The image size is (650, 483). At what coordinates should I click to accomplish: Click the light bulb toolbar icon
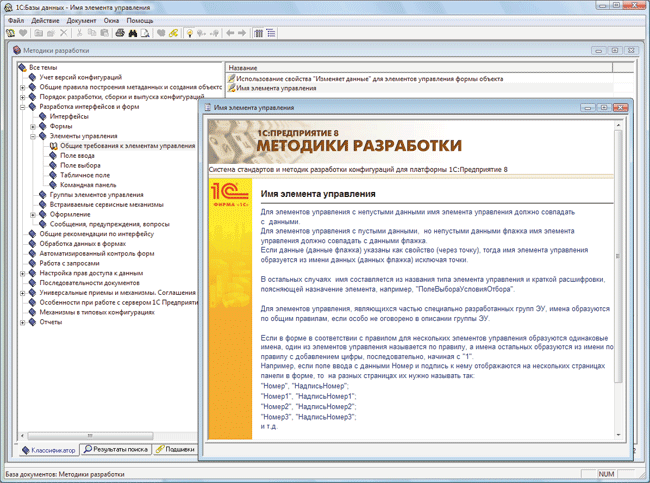point(188,33)
